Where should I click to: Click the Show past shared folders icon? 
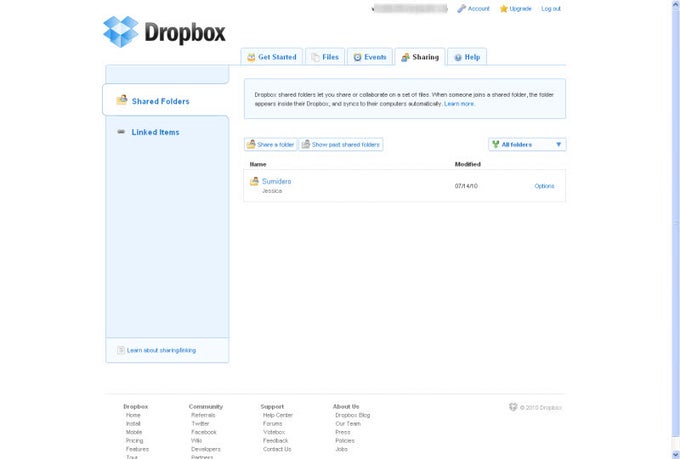click(306, 144)
